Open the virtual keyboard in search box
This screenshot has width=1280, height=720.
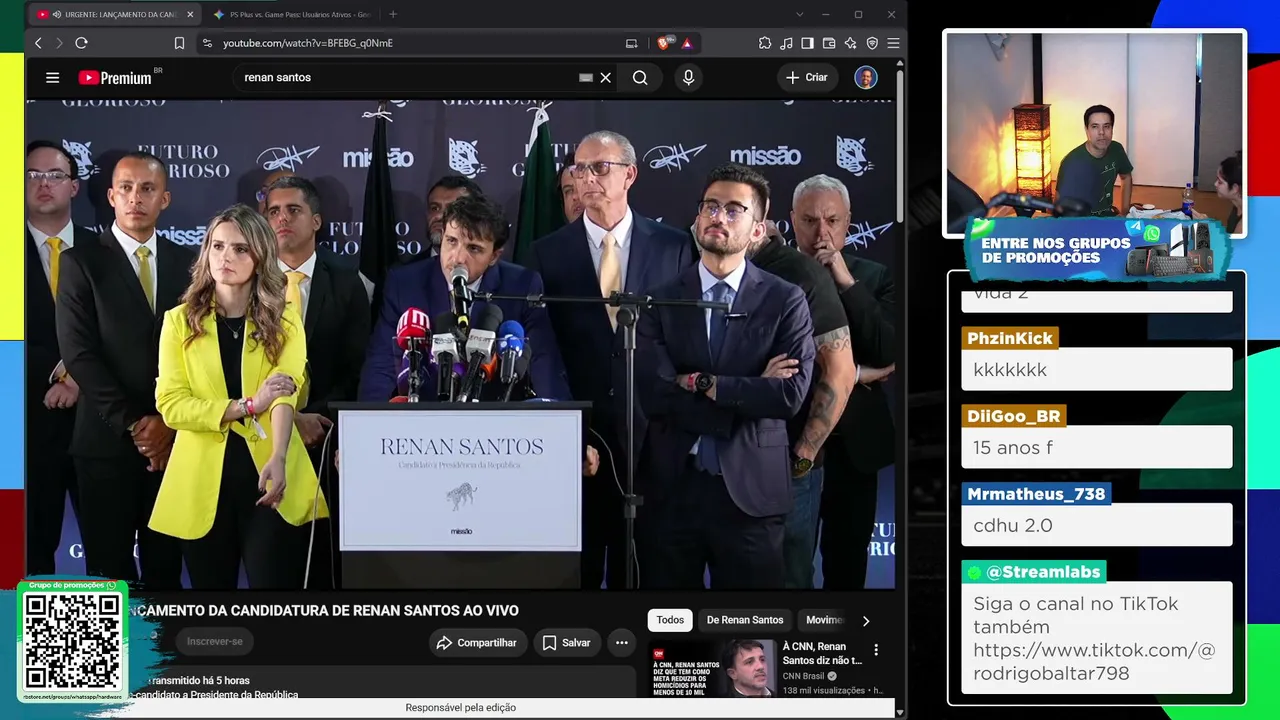(x=586, y=77)
